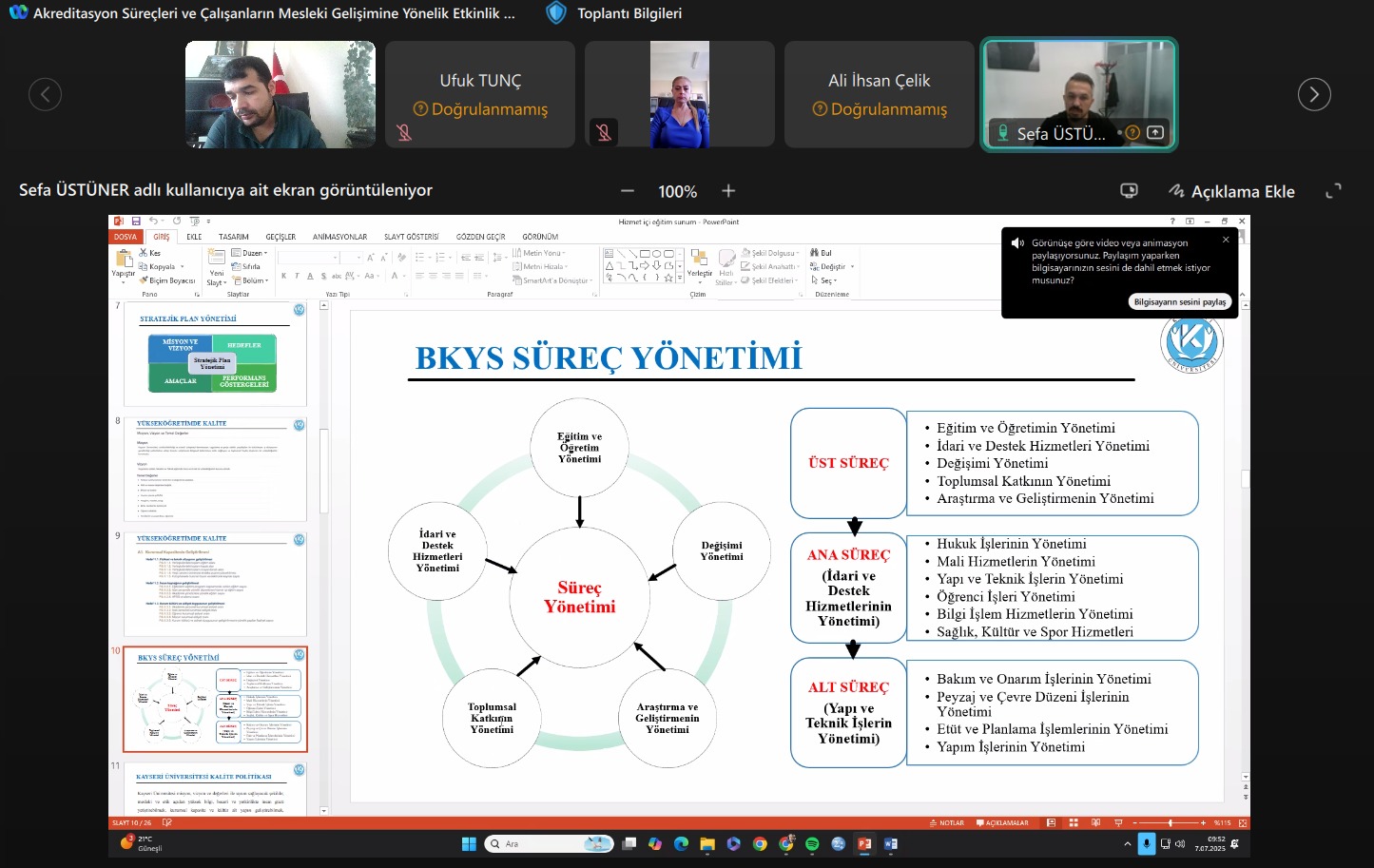This screenshot has height=868, width=1374.
Task: Click Kes cut tool
Action: [x=150, y=253]
